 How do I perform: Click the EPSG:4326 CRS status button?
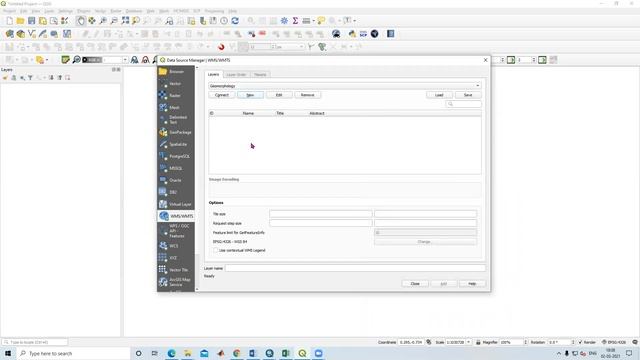pyautogui.click(x=614, y=342)
